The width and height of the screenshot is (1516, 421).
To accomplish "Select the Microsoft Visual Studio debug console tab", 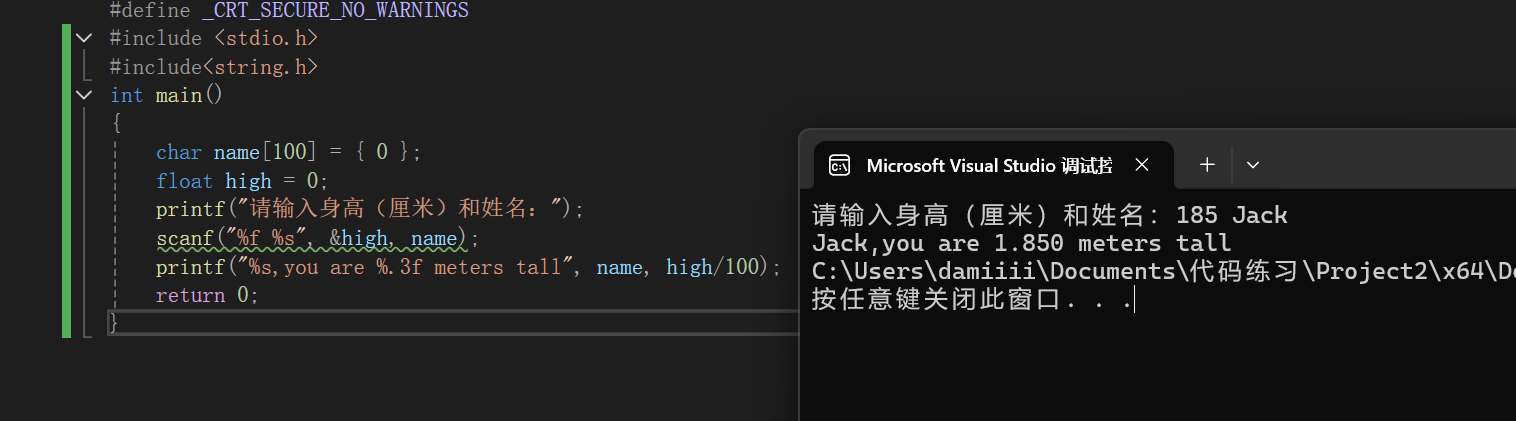I will click(990, 165).
